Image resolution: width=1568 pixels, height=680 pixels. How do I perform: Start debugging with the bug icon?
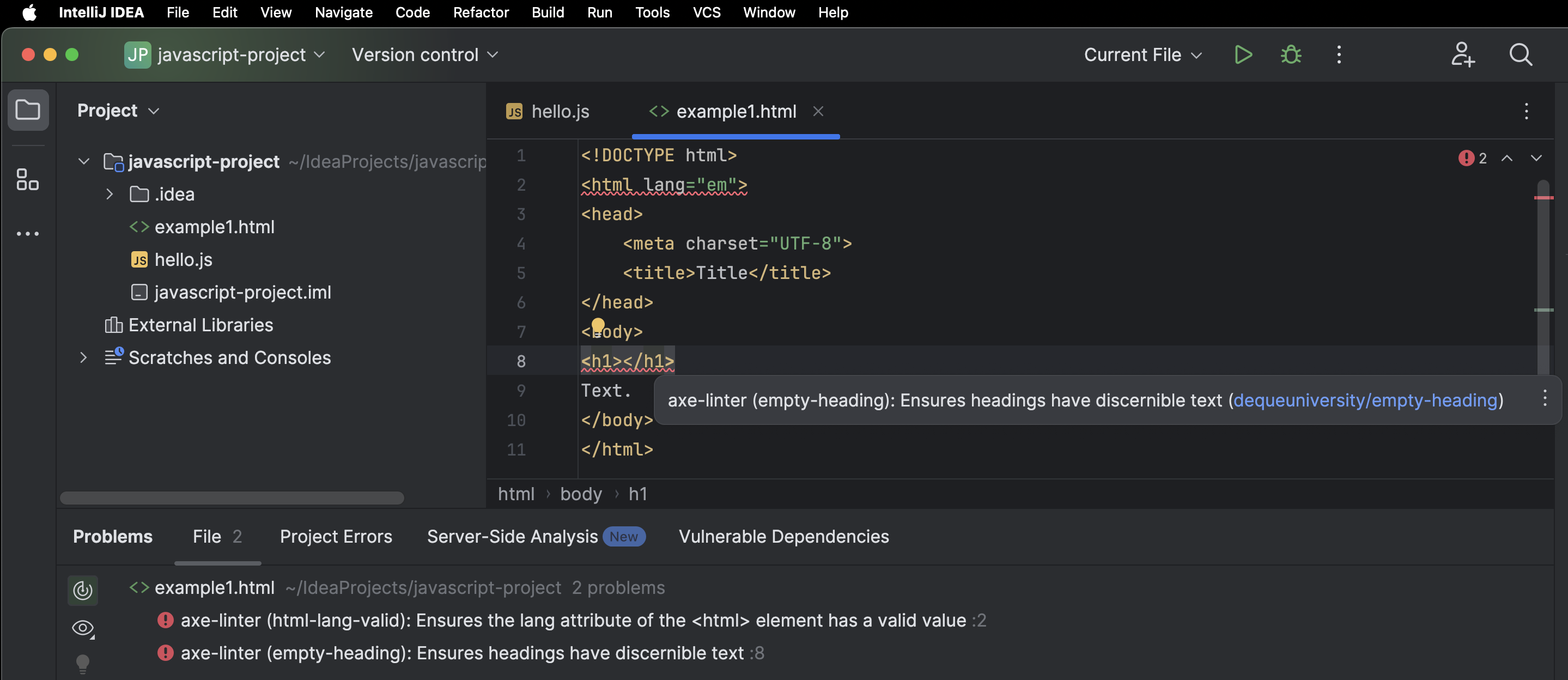point(1291,54)
